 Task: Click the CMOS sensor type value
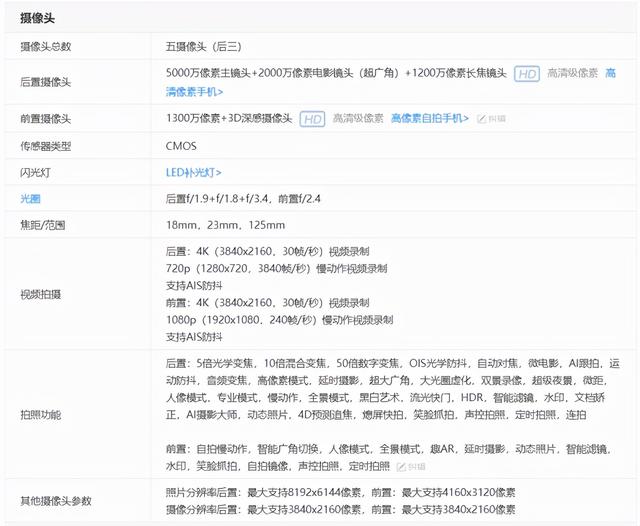[181, 146]
